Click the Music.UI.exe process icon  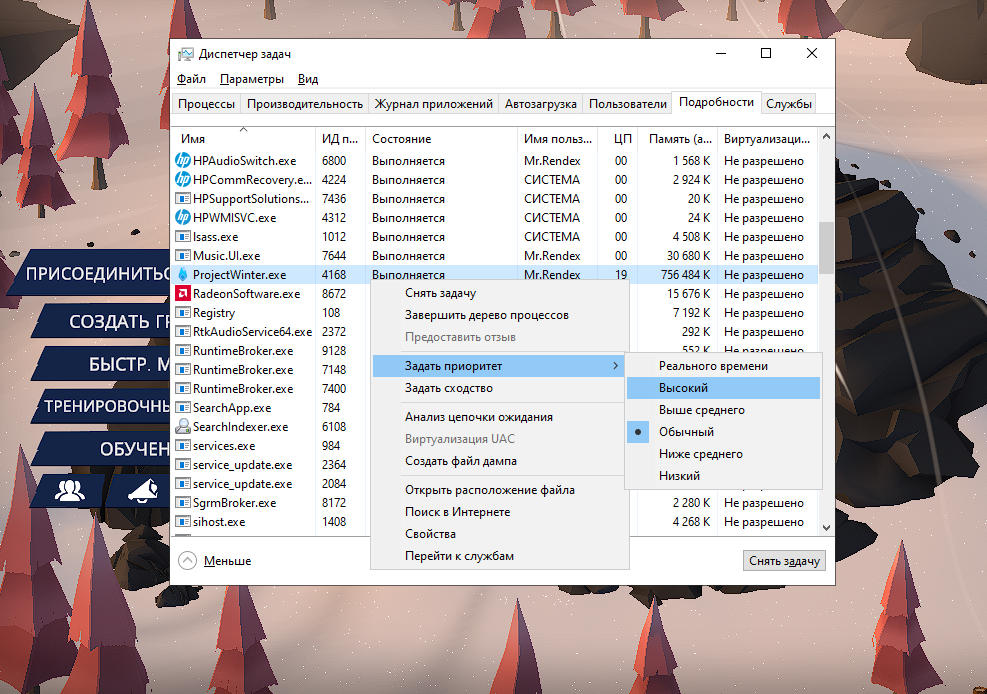click(183, 255)
